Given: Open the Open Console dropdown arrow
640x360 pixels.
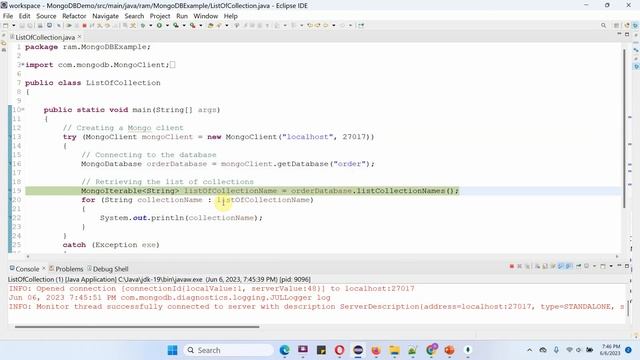Looking at the screenshot, I should (x=611, y=266).
